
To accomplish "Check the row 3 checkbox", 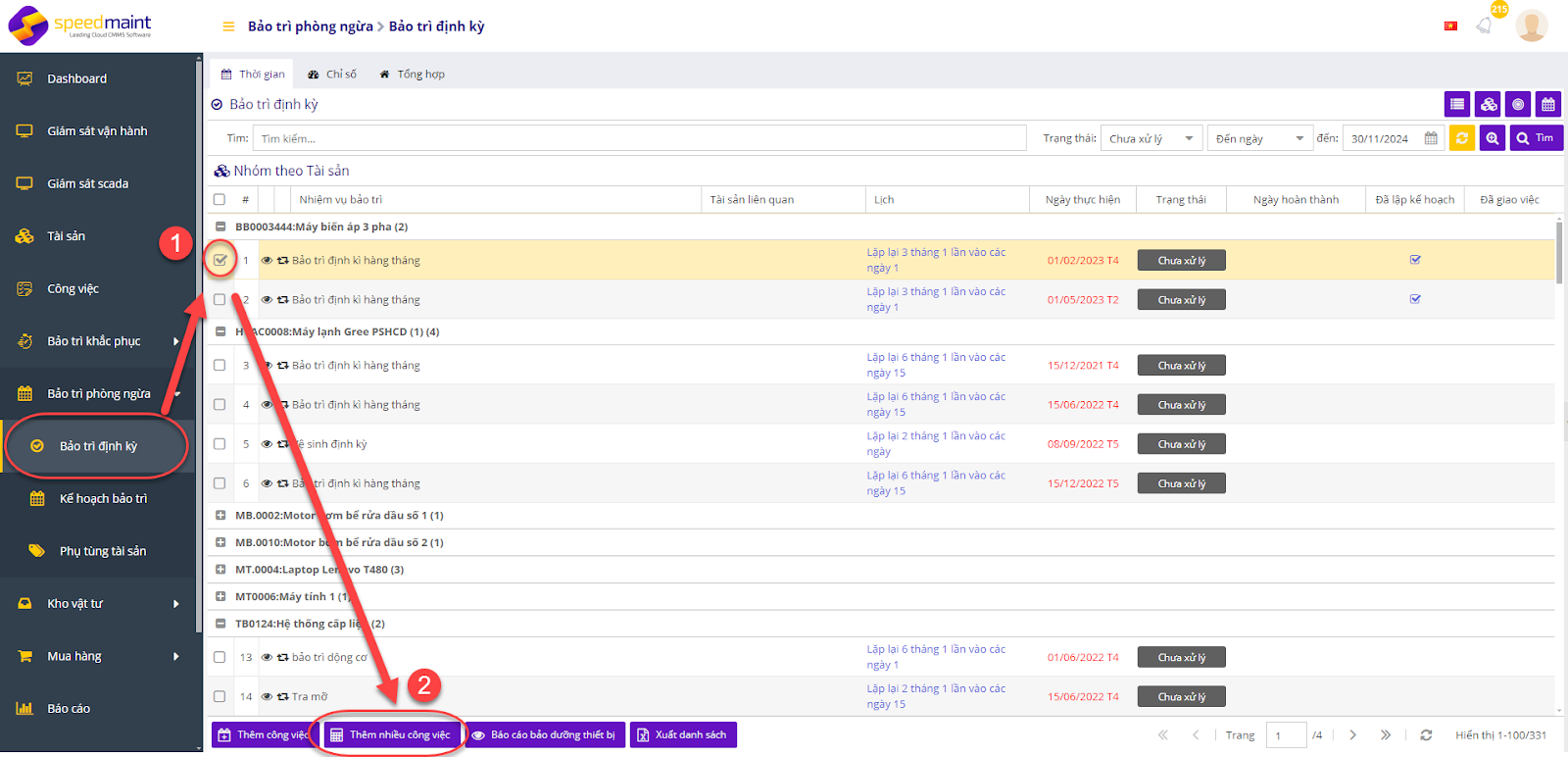I will [x=220, y=366].
